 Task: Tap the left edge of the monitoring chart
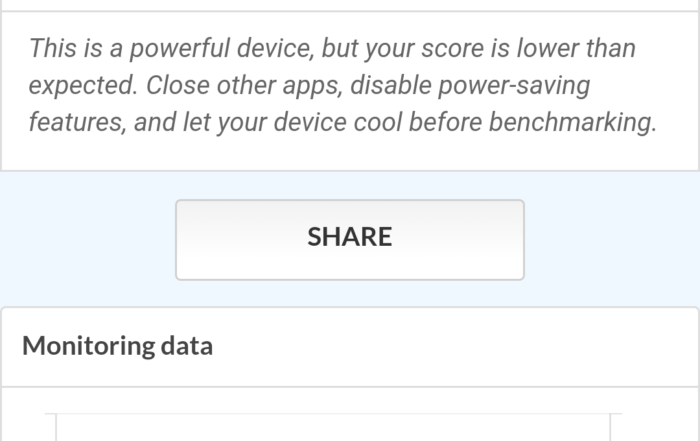56,428
